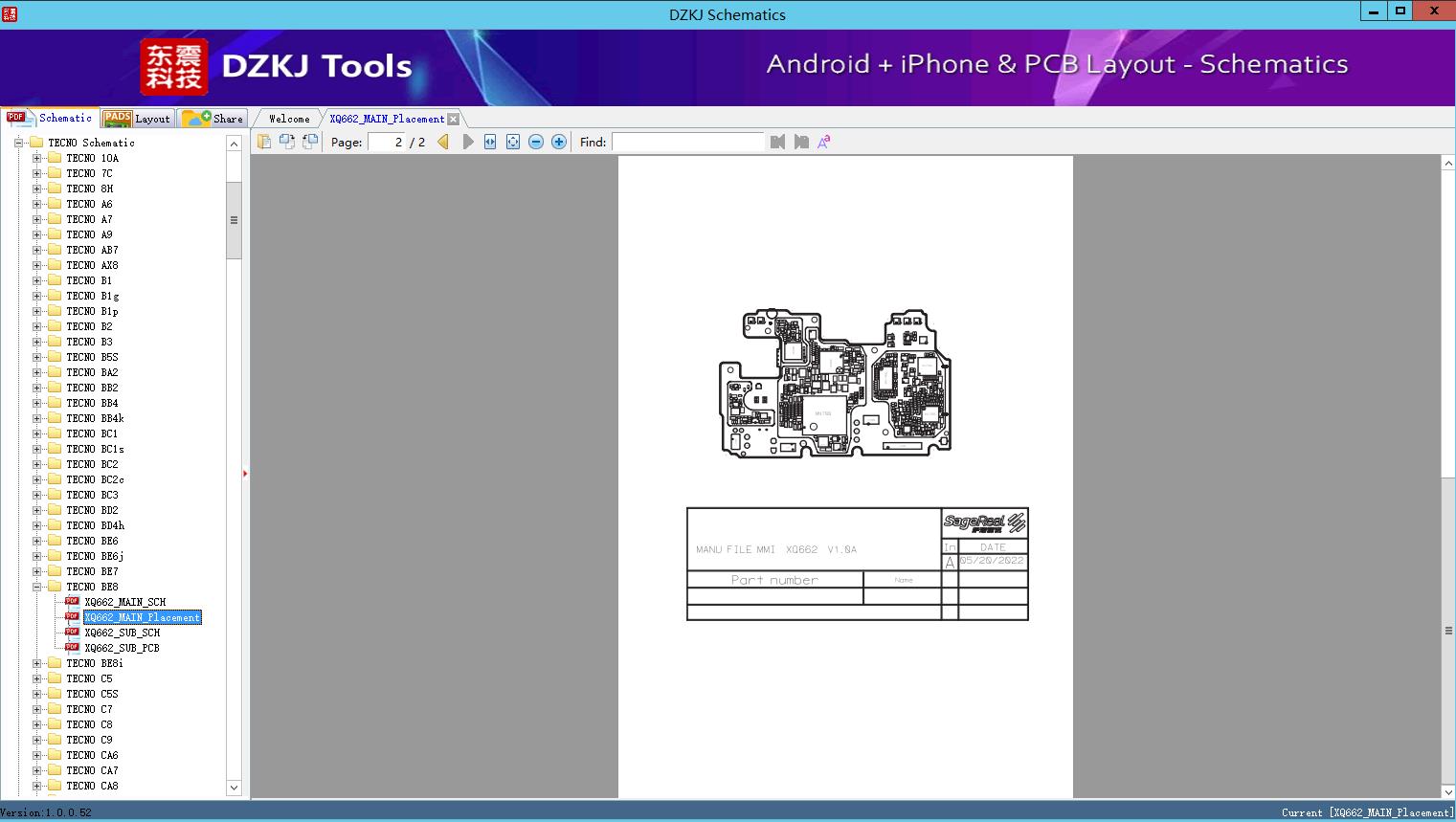Screen dimensions: 1456x822
Task: Collapse the TECNO Schematic root node
Action: pos(18,143)
